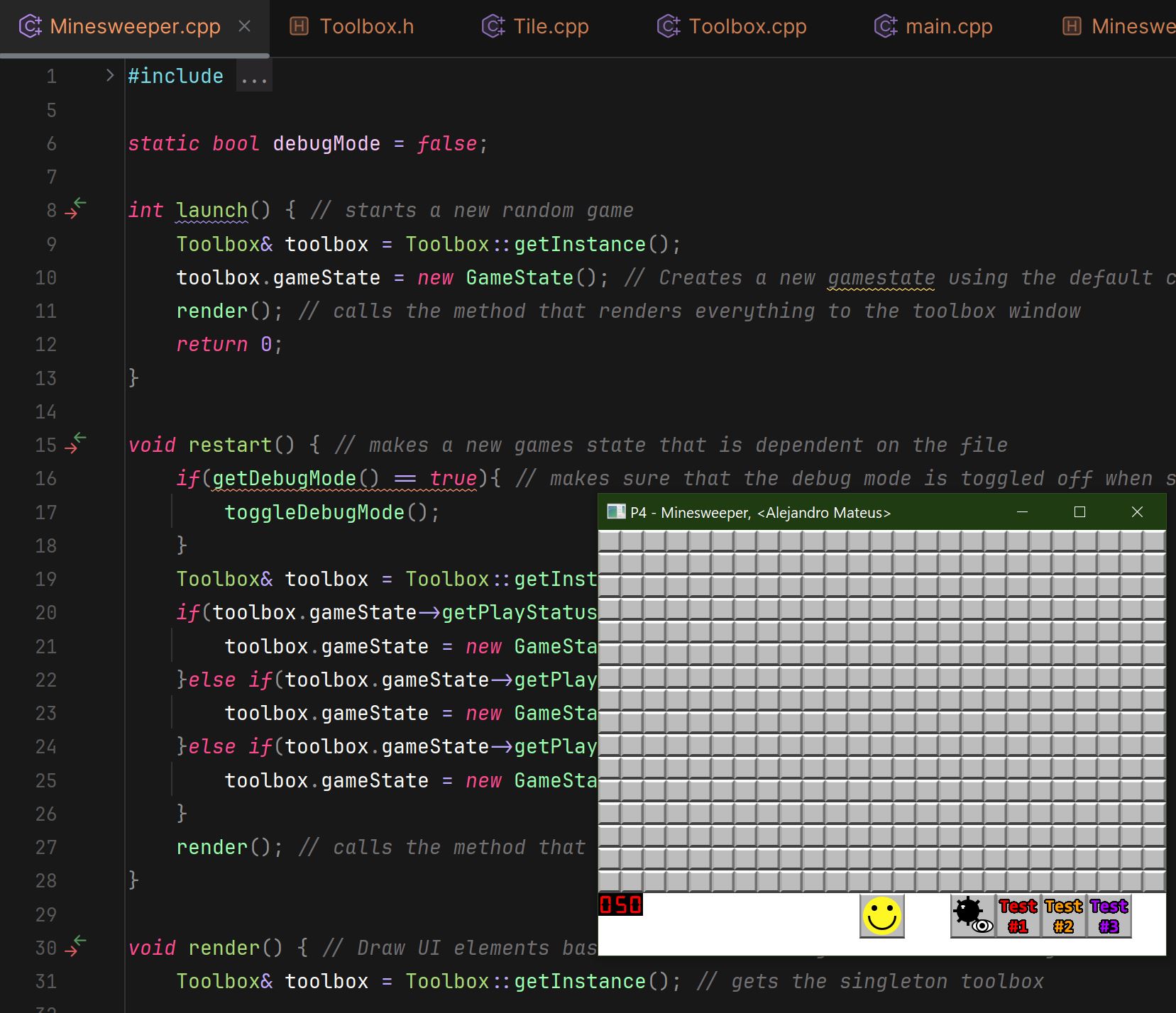Click toggleDebugMode call on line 17
Screen dimensions: 1176x1013
(314, 512)
